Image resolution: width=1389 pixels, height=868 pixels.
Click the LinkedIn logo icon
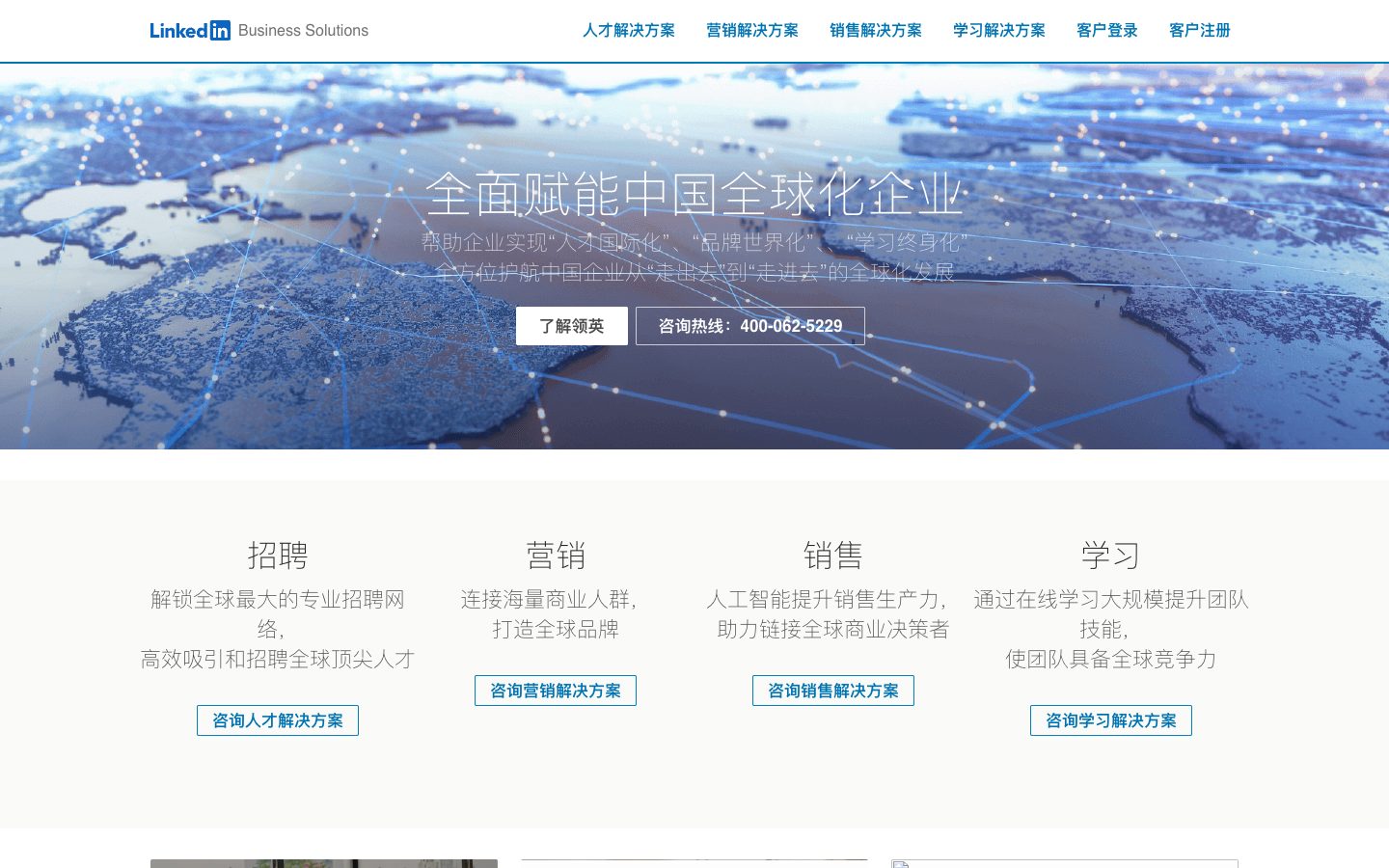190,30
